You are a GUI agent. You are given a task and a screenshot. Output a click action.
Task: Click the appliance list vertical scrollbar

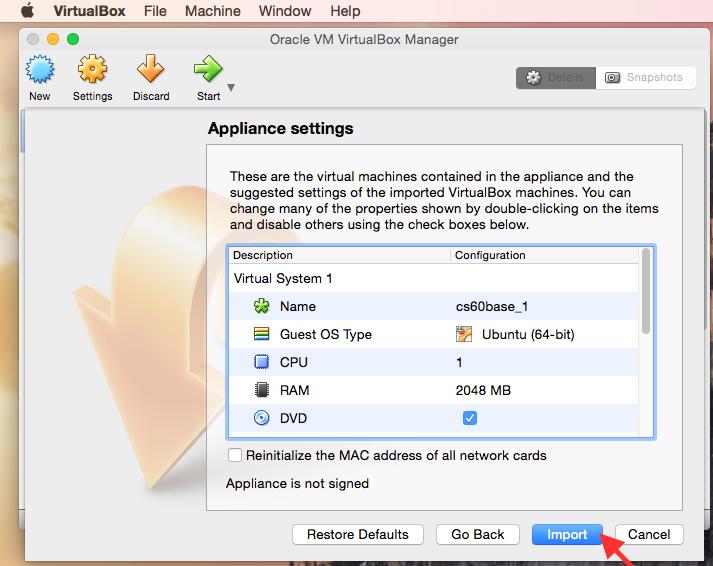[646, 291]
